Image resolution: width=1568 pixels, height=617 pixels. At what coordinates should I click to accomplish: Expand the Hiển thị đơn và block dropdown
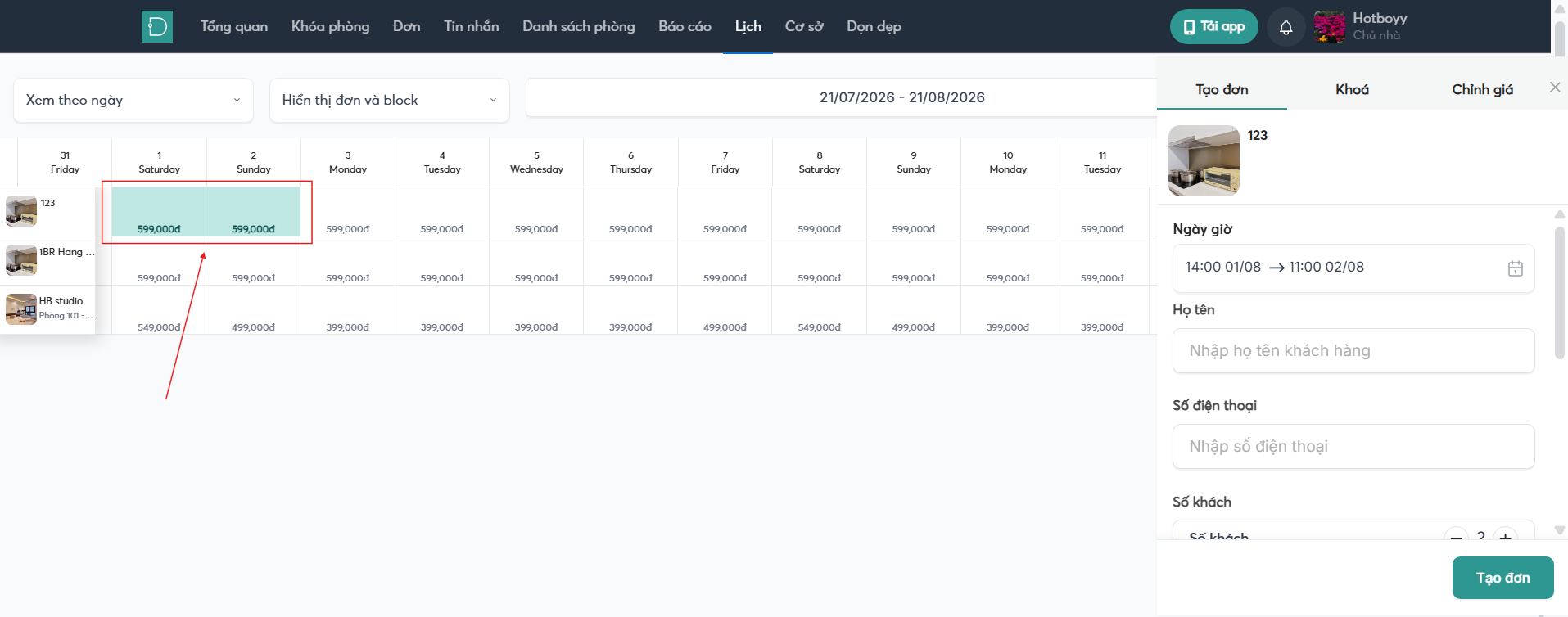click(390, 100)
